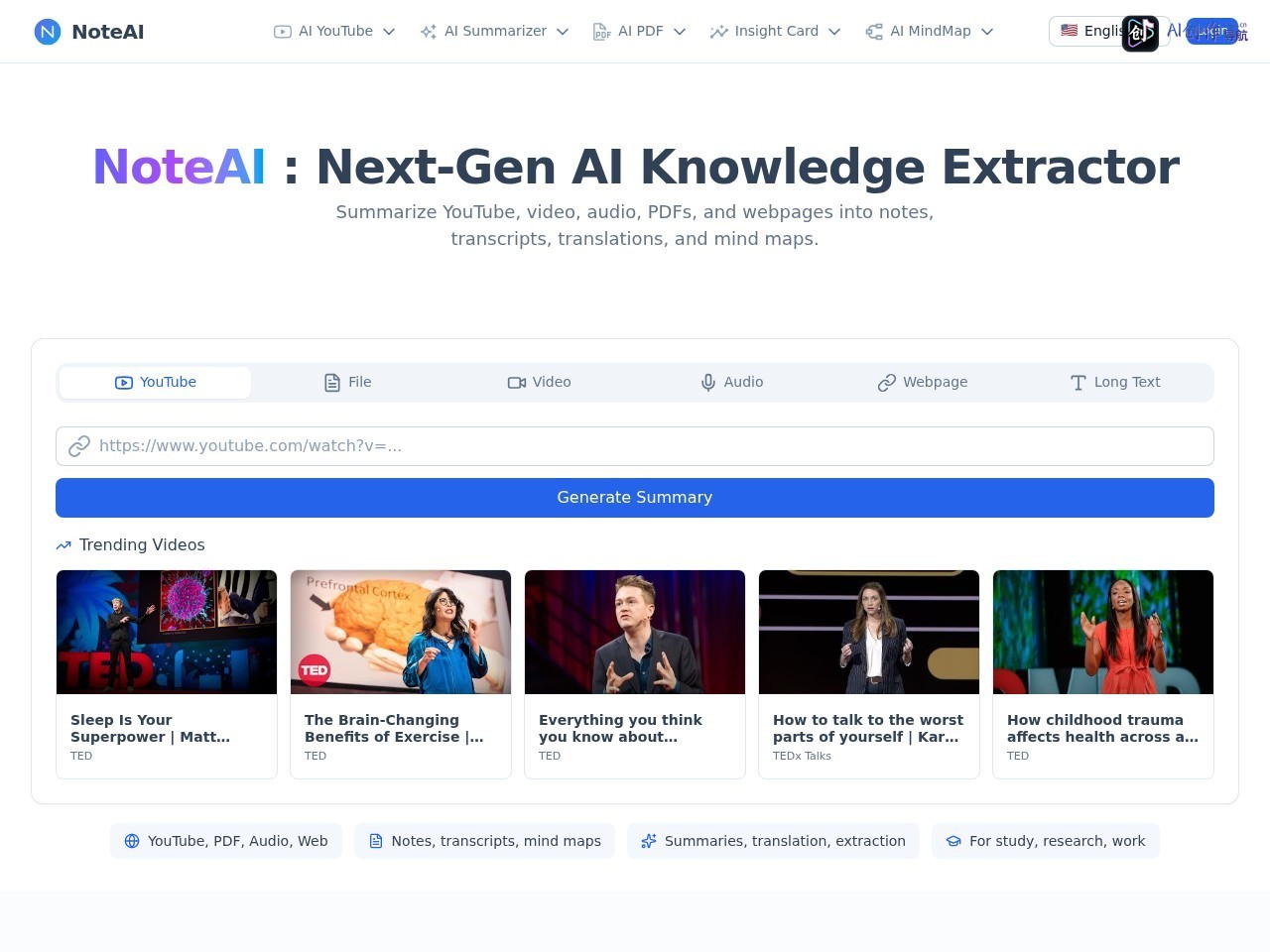Viewport: 1270px width, 952px height.
Task: Click the globe icon on the sources chip
Action: [132, 841]
